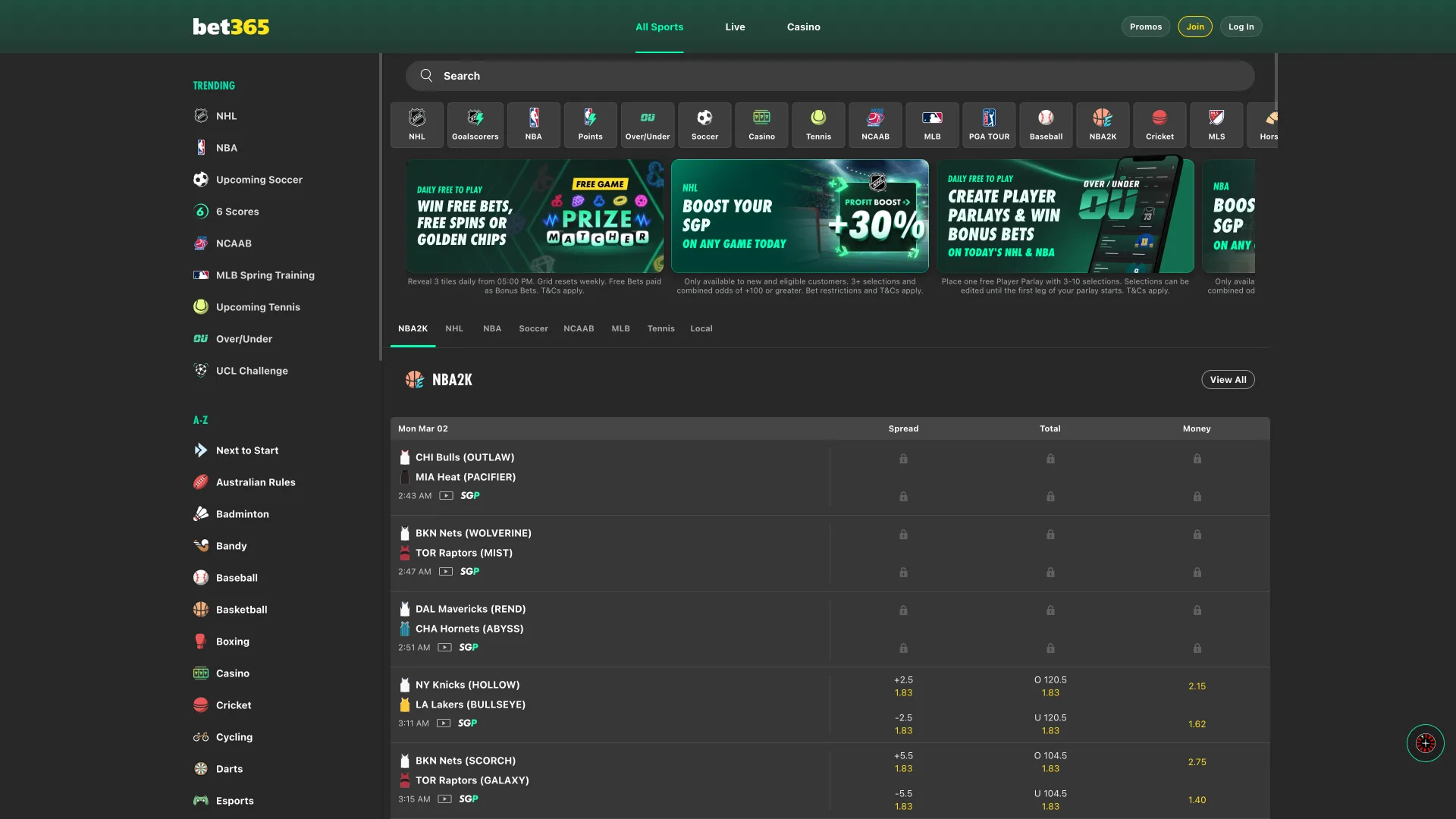Switch to the NCAAB tab below the banners
1456x819 pixels.
click(x=579, y=328)
